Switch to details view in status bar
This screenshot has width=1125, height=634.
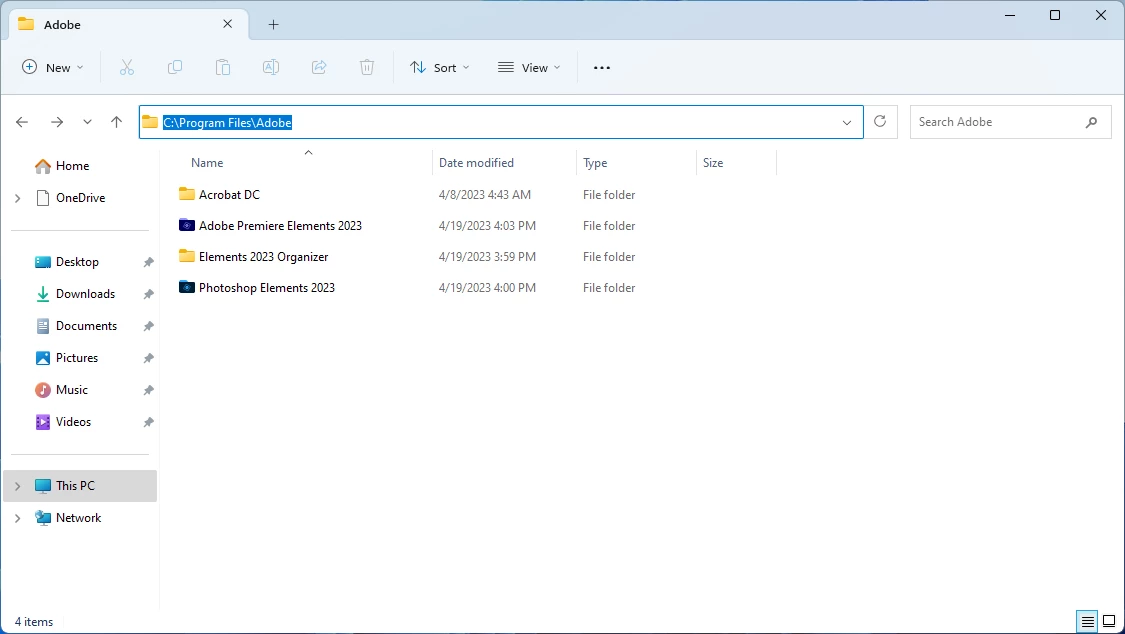point(1088,622)
